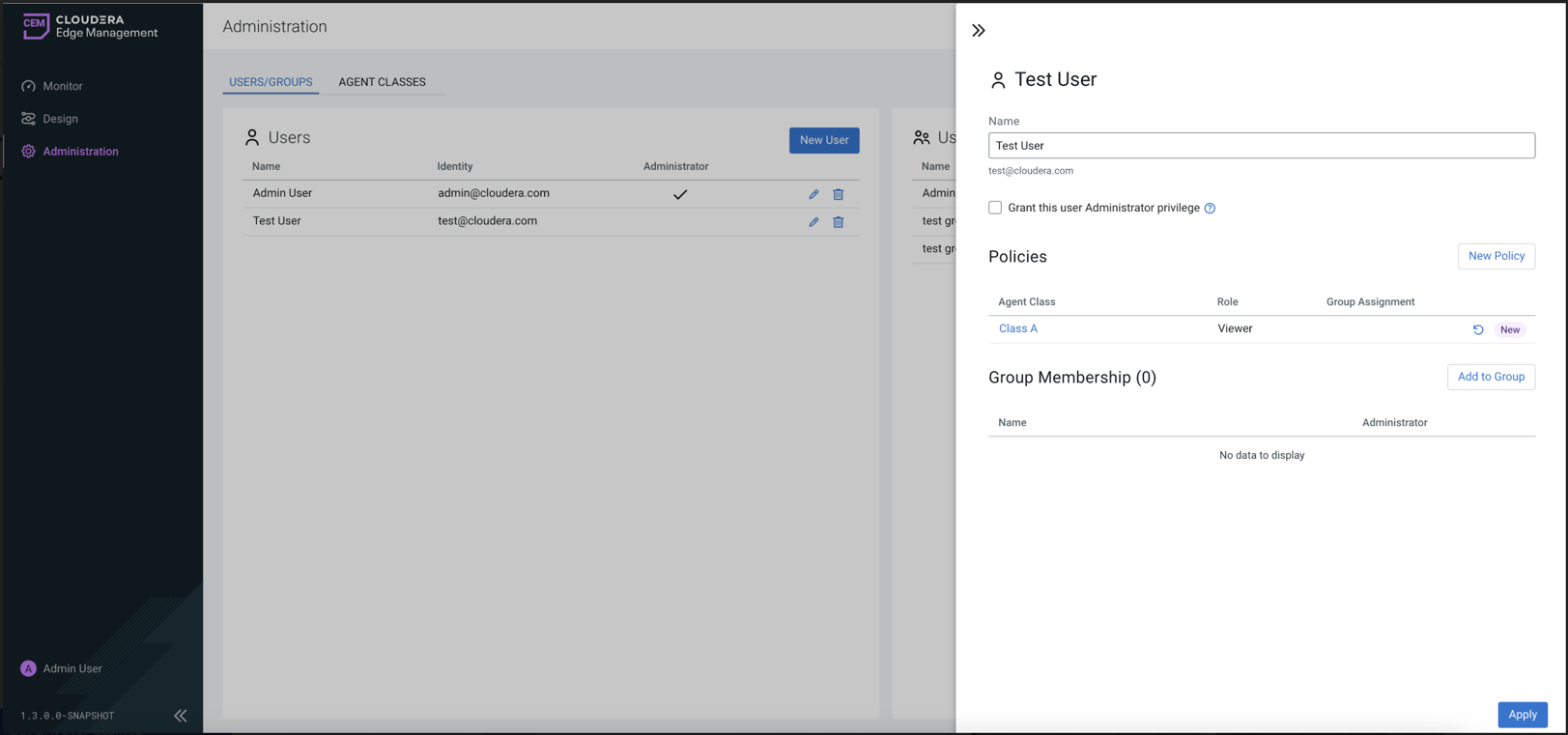
Task: Enable Grant this user Administrator privilege
Action: (995, 208)
